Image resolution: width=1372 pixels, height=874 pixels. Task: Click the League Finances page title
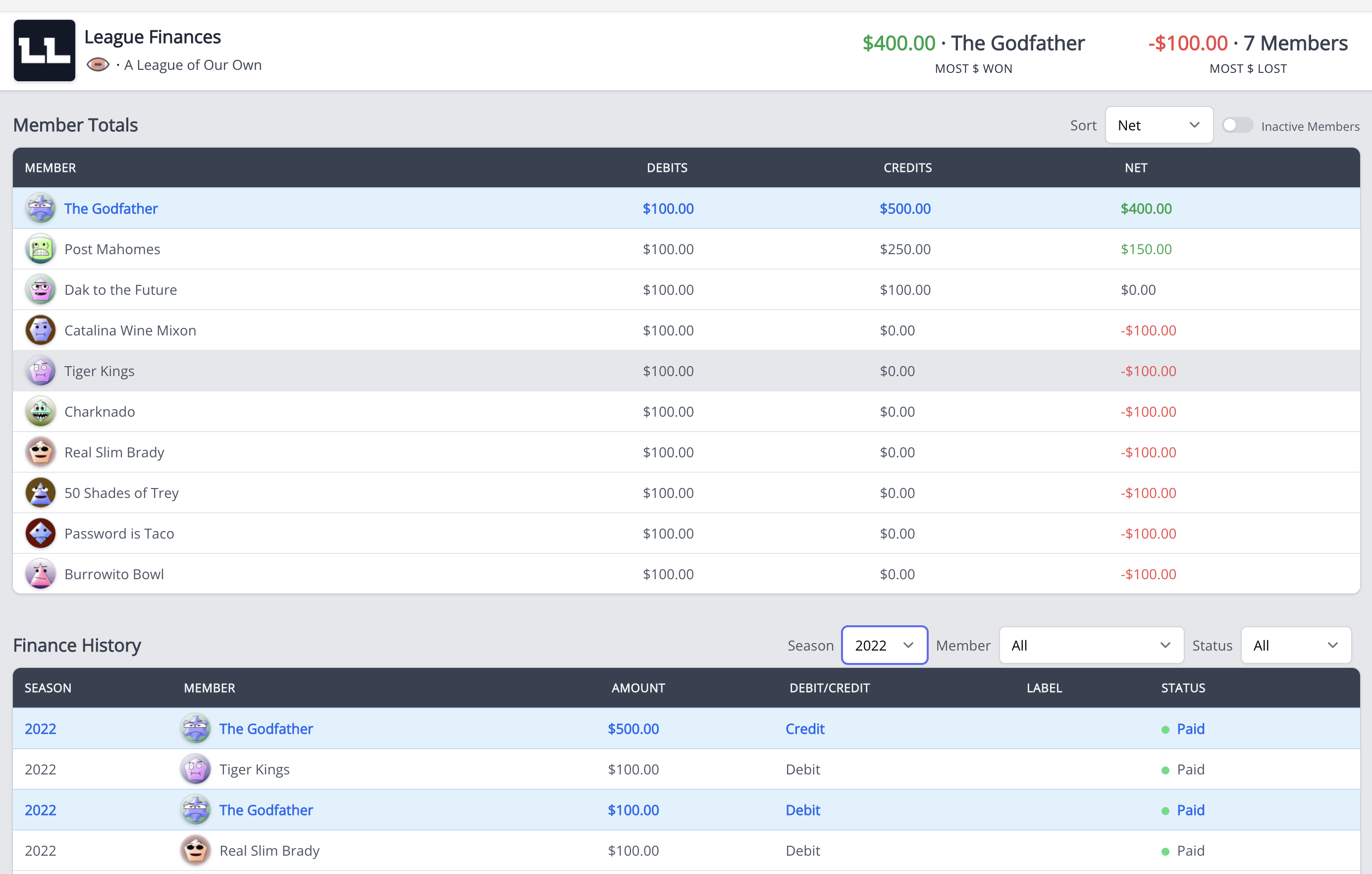[152, 37]
